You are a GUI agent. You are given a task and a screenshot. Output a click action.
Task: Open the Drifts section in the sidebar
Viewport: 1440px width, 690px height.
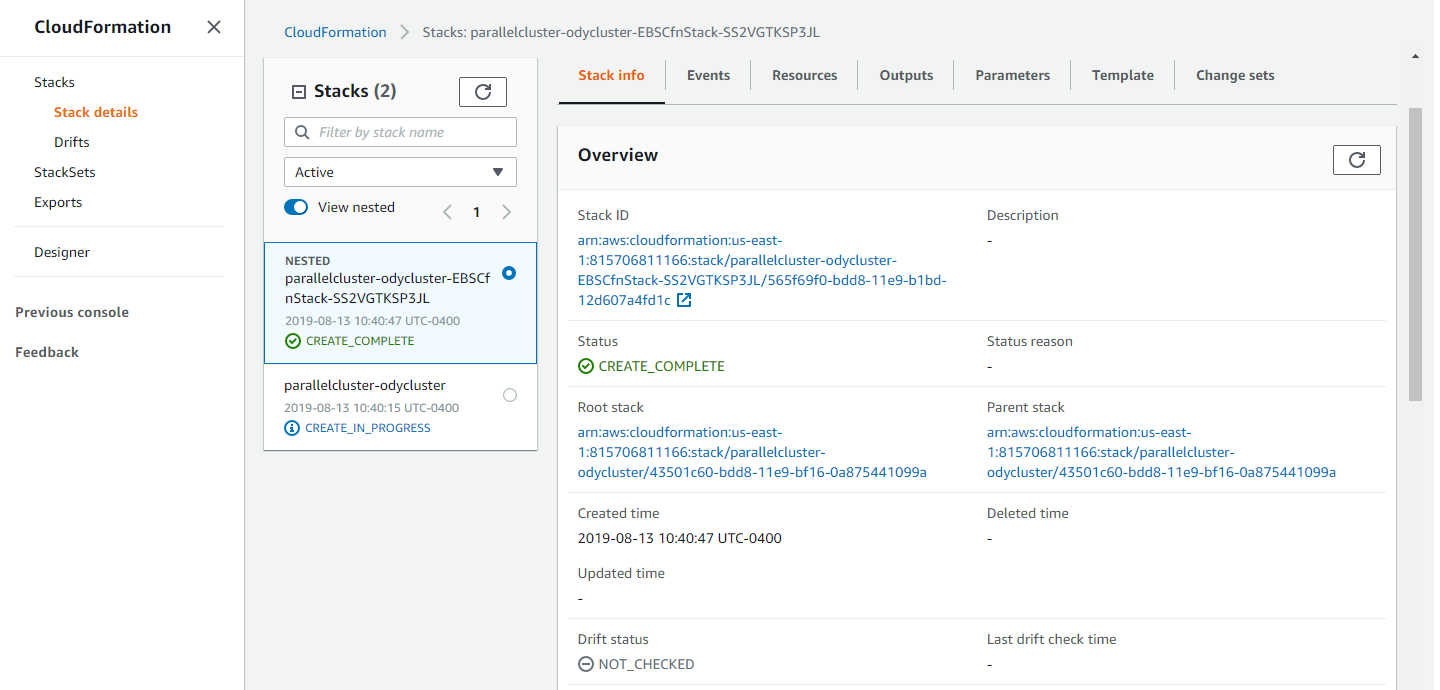click(71, 141)
